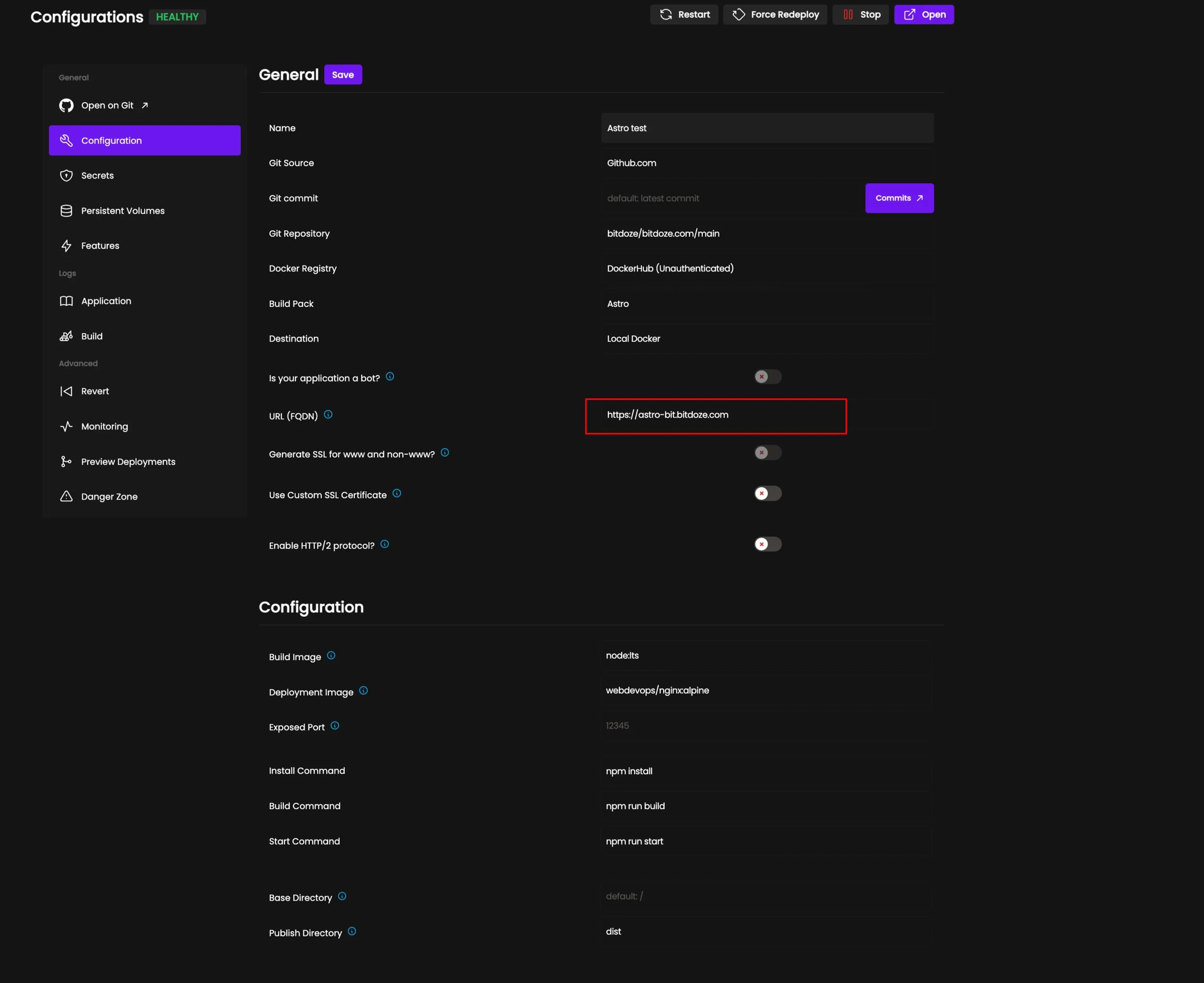Image resolution: width=1204 pixels, height=983 pixels.
Task: Click the shield icon beside Secrets
Action: pos(66,176)
